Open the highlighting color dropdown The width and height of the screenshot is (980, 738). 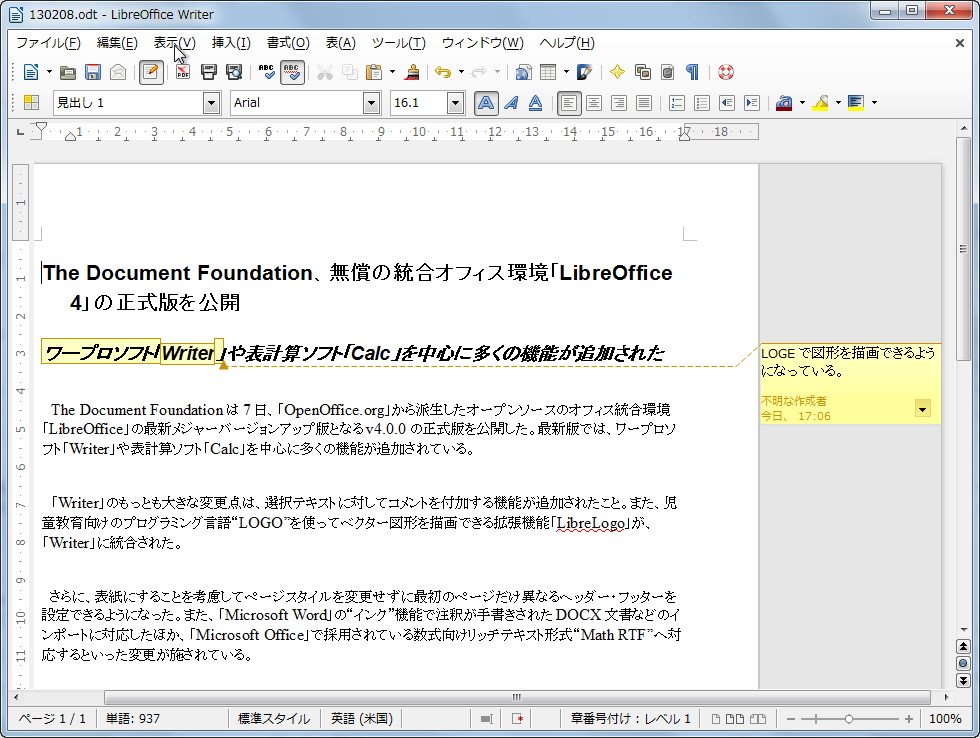pyautogui.click(x=839, y=103)
